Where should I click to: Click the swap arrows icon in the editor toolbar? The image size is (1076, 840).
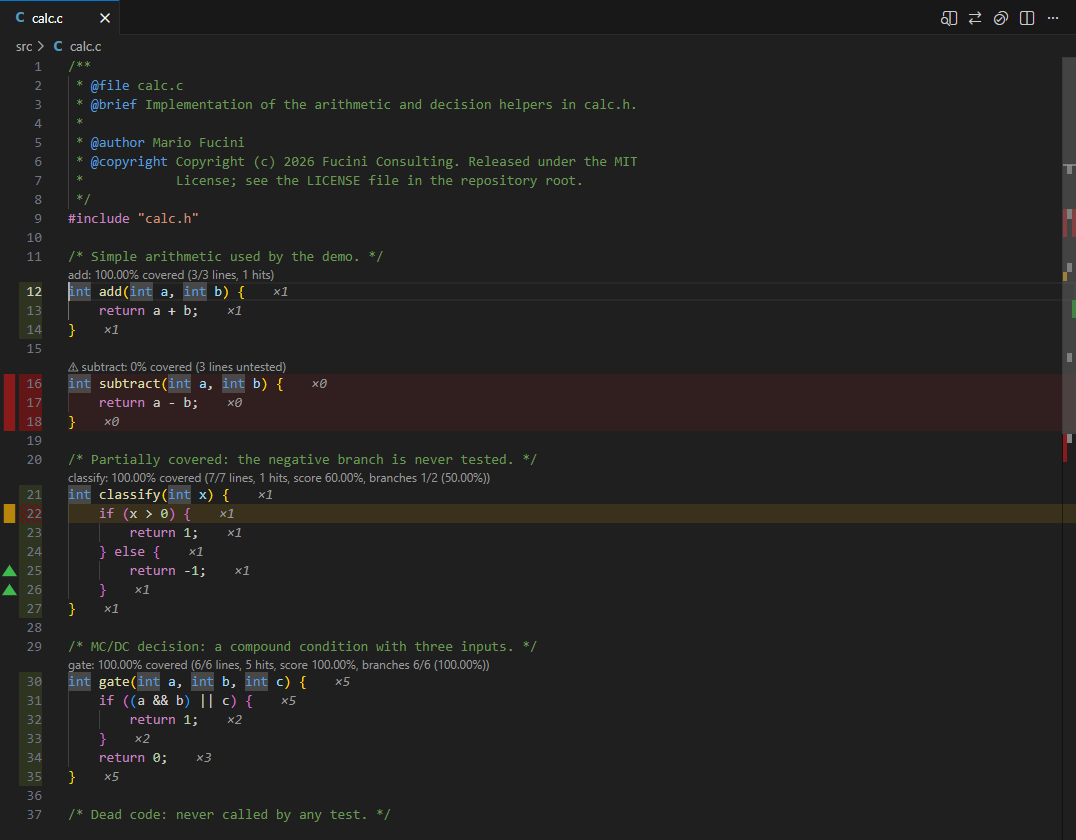pos(974,19)
